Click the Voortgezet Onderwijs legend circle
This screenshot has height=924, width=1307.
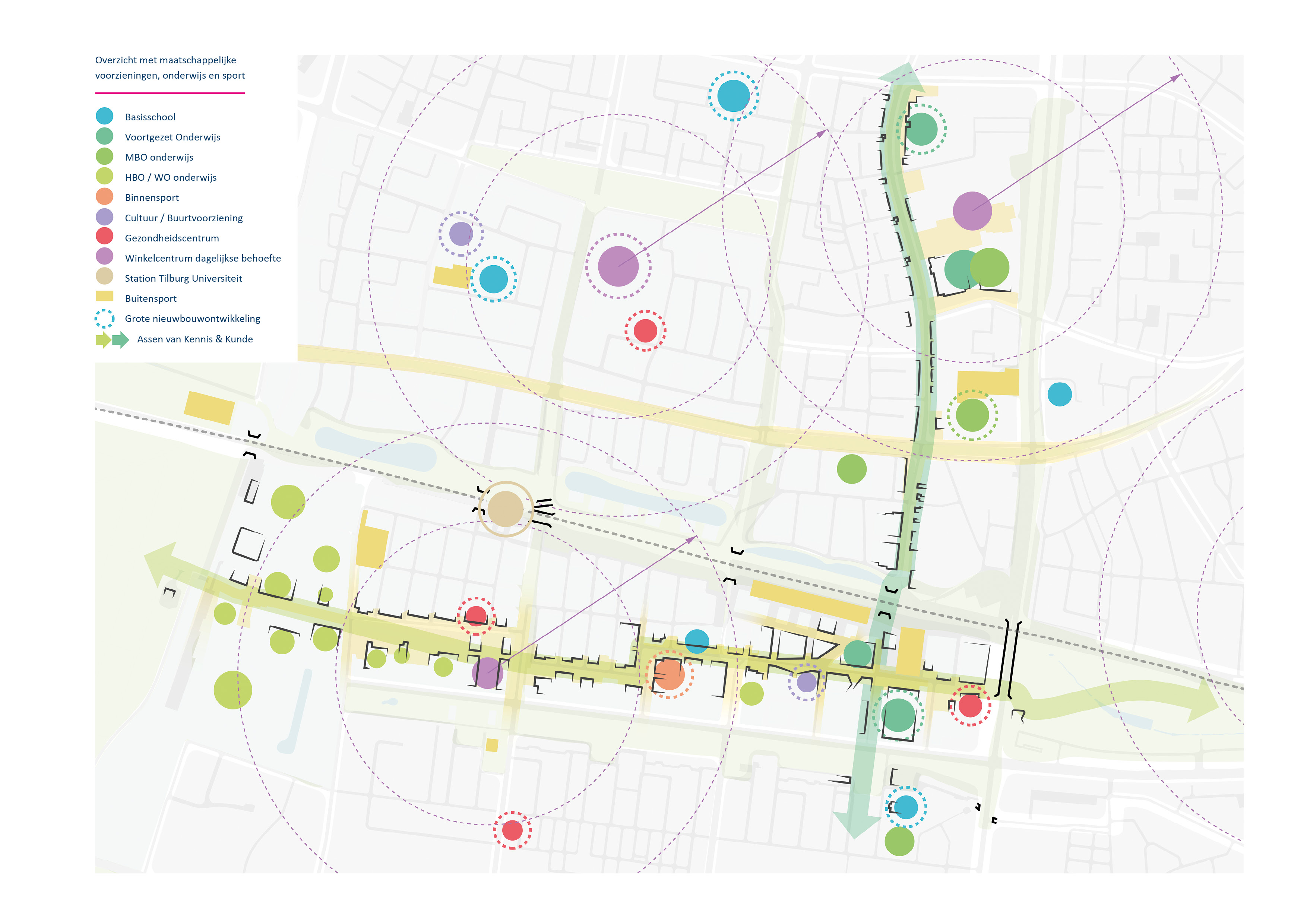pos(104,137)
